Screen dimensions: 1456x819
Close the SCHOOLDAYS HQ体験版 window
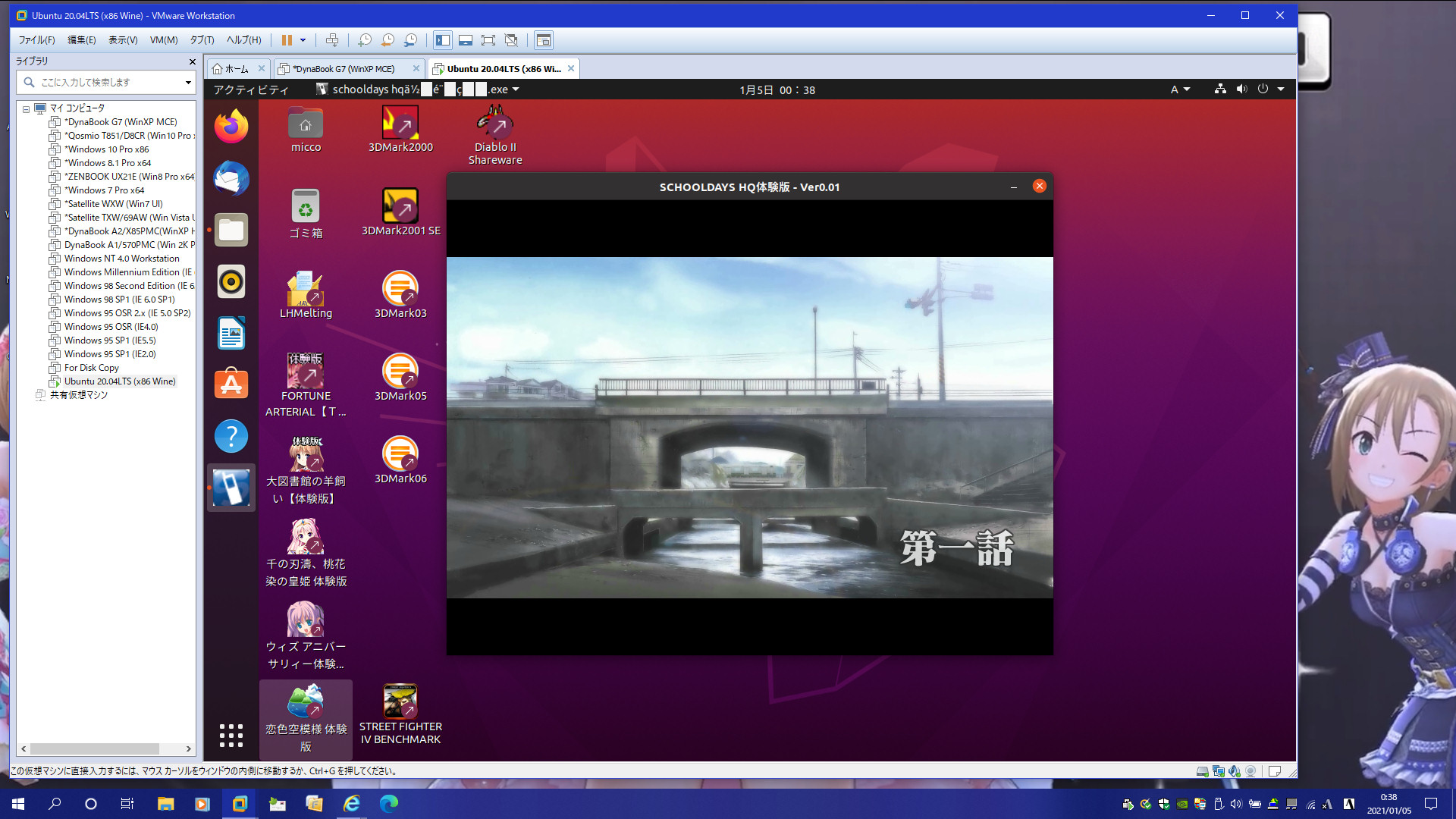[1040, 186]
